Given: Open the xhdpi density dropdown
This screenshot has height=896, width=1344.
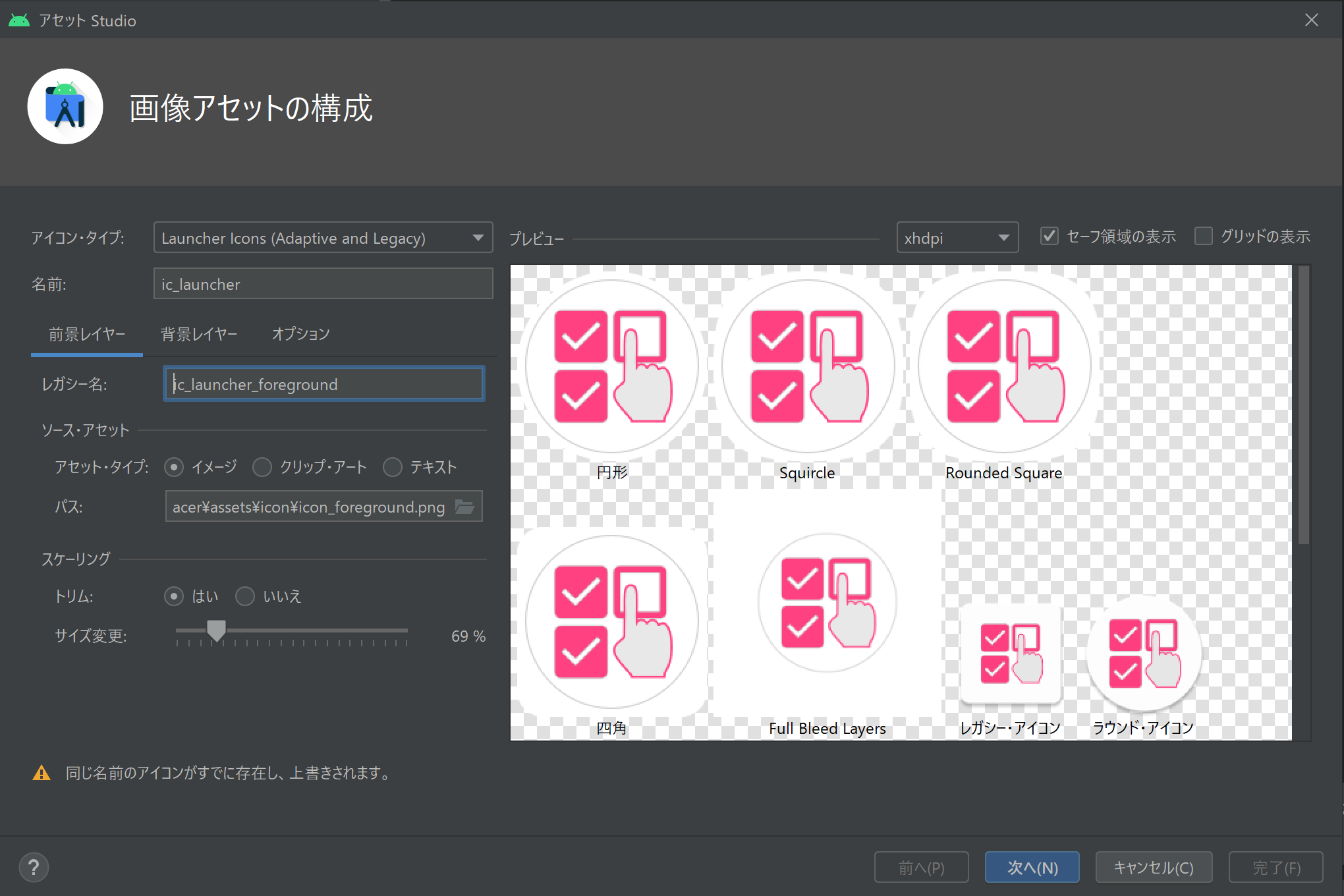Looking at the screenshot, I should point(957,238).
